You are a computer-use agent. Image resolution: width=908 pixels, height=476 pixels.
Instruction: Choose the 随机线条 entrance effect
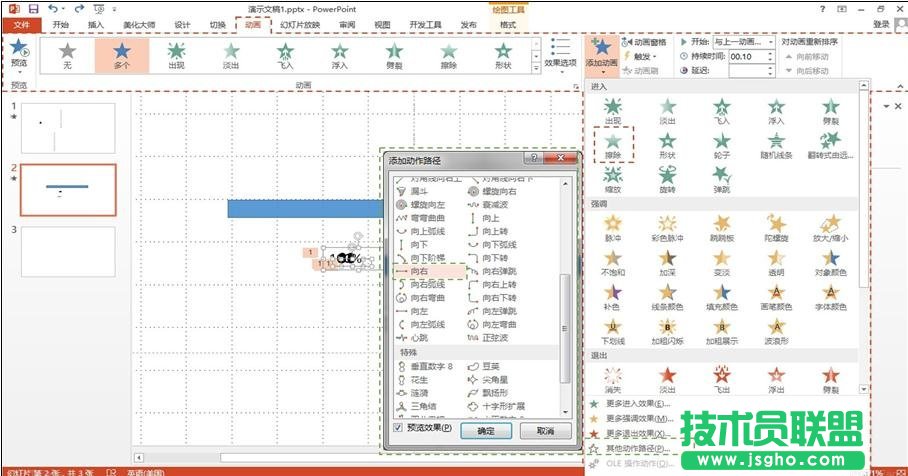[x=776, y=145]
